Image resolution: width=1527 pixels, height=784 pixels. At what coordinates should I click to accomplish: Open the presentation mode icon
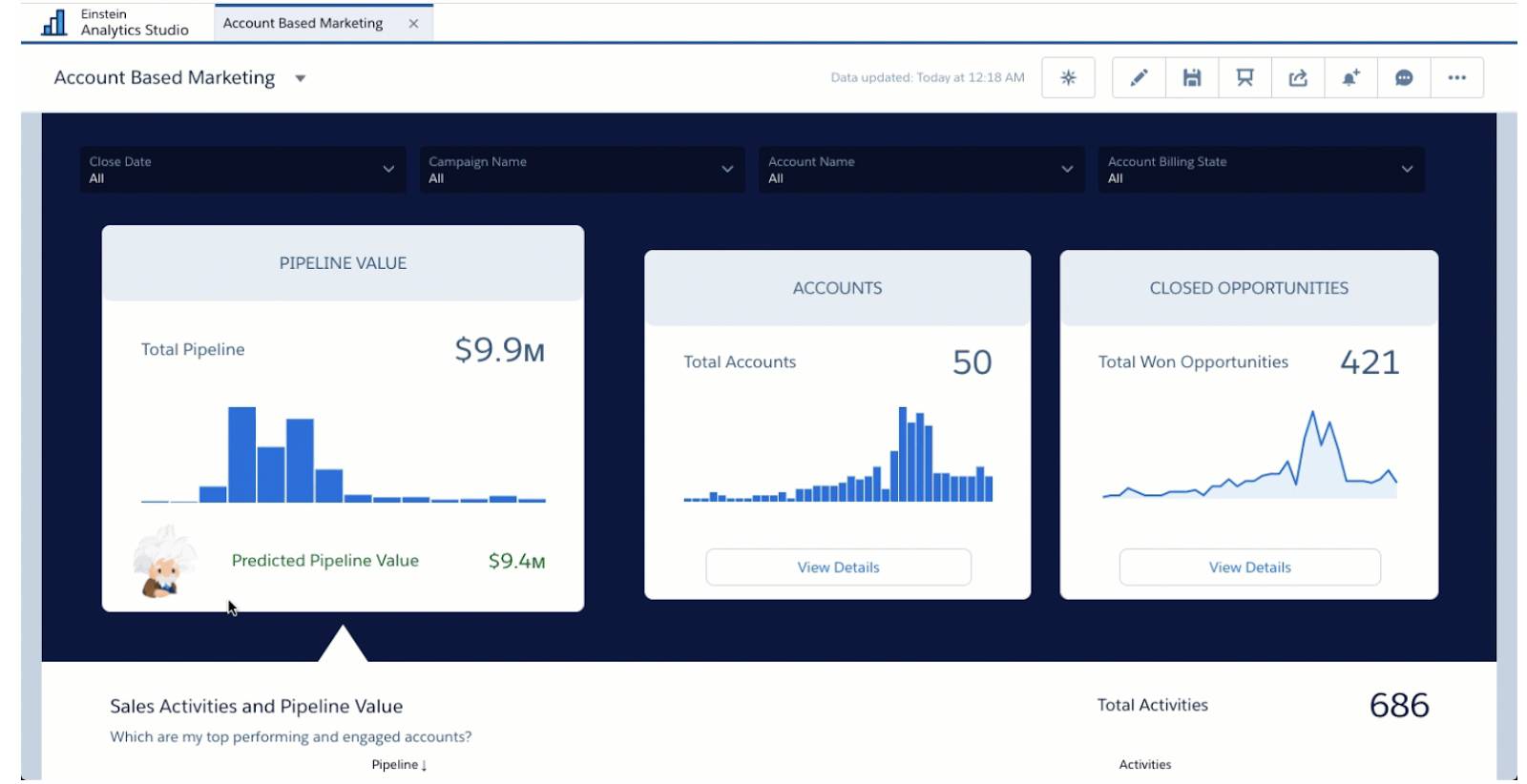(x=1245, y=78)
